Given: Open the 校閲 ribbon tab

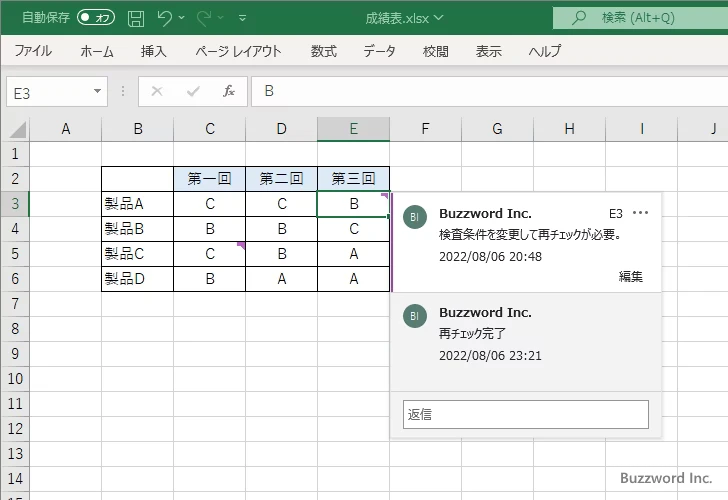Looking at the screenshot, I should click(436, 51).
